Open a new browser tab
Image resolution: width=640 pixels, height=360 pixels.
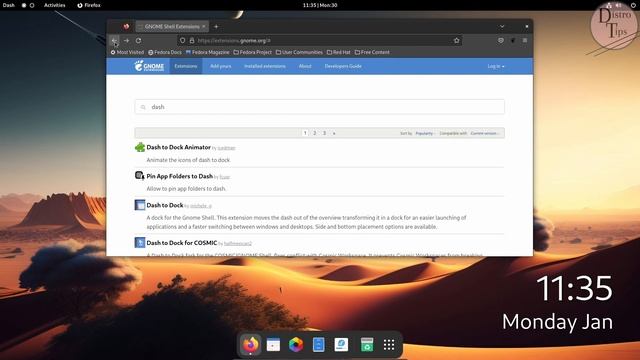point(216,27)
